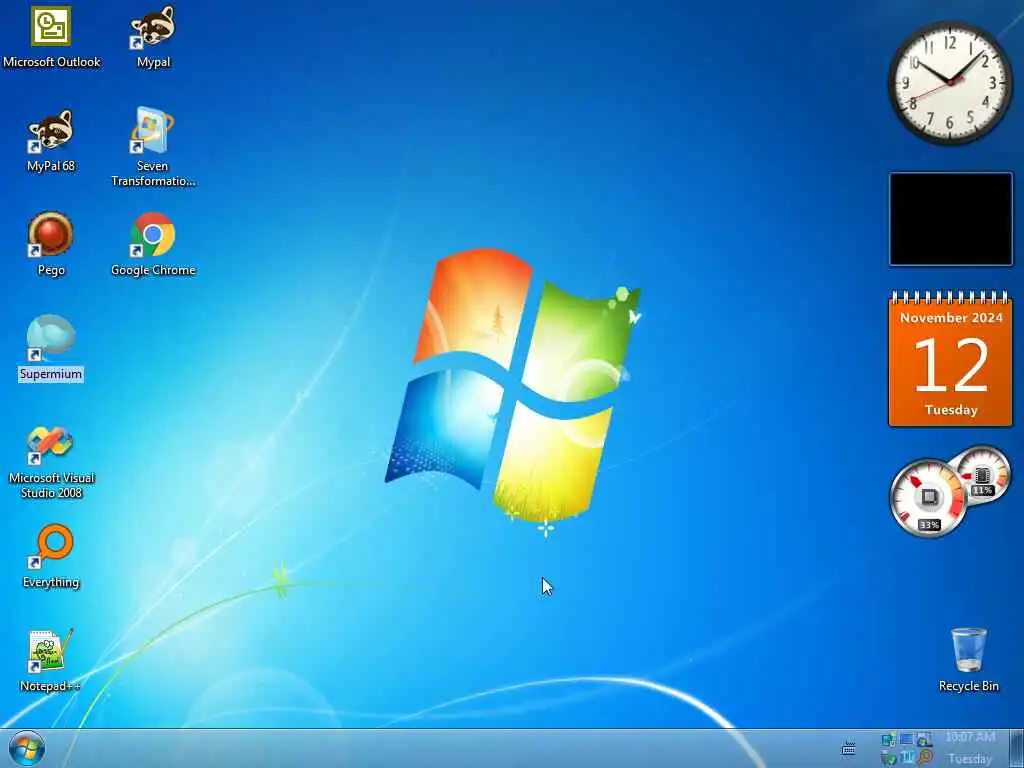
Task: Click the analog clock gadget
Action: click(x=950, y=82)
